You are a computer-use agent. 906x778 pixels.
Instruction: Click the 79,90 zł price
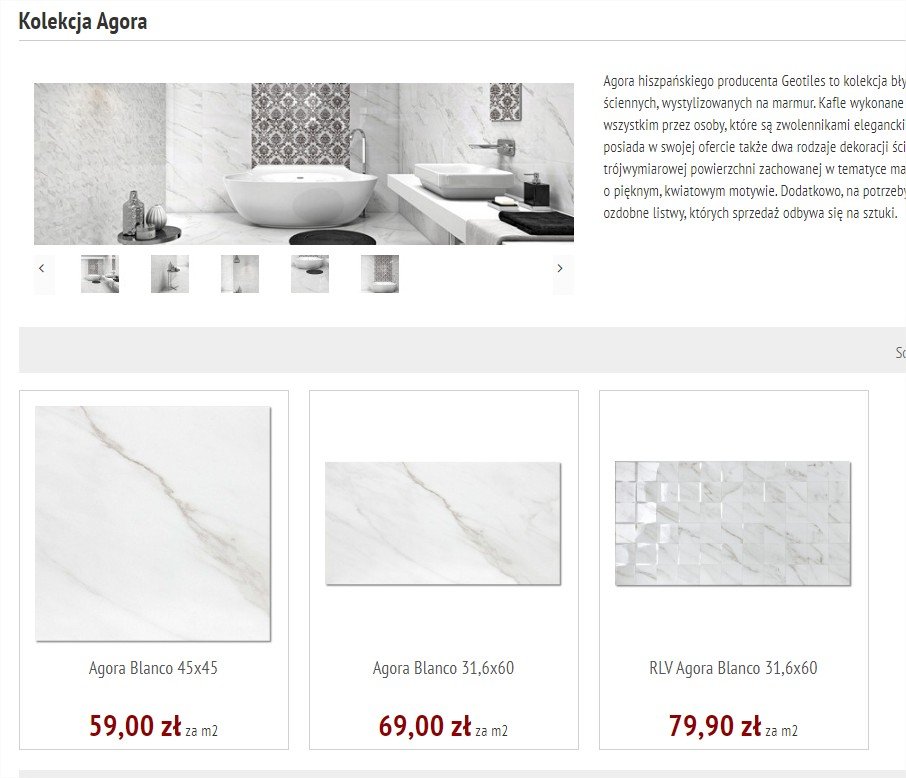coord(715,726)
